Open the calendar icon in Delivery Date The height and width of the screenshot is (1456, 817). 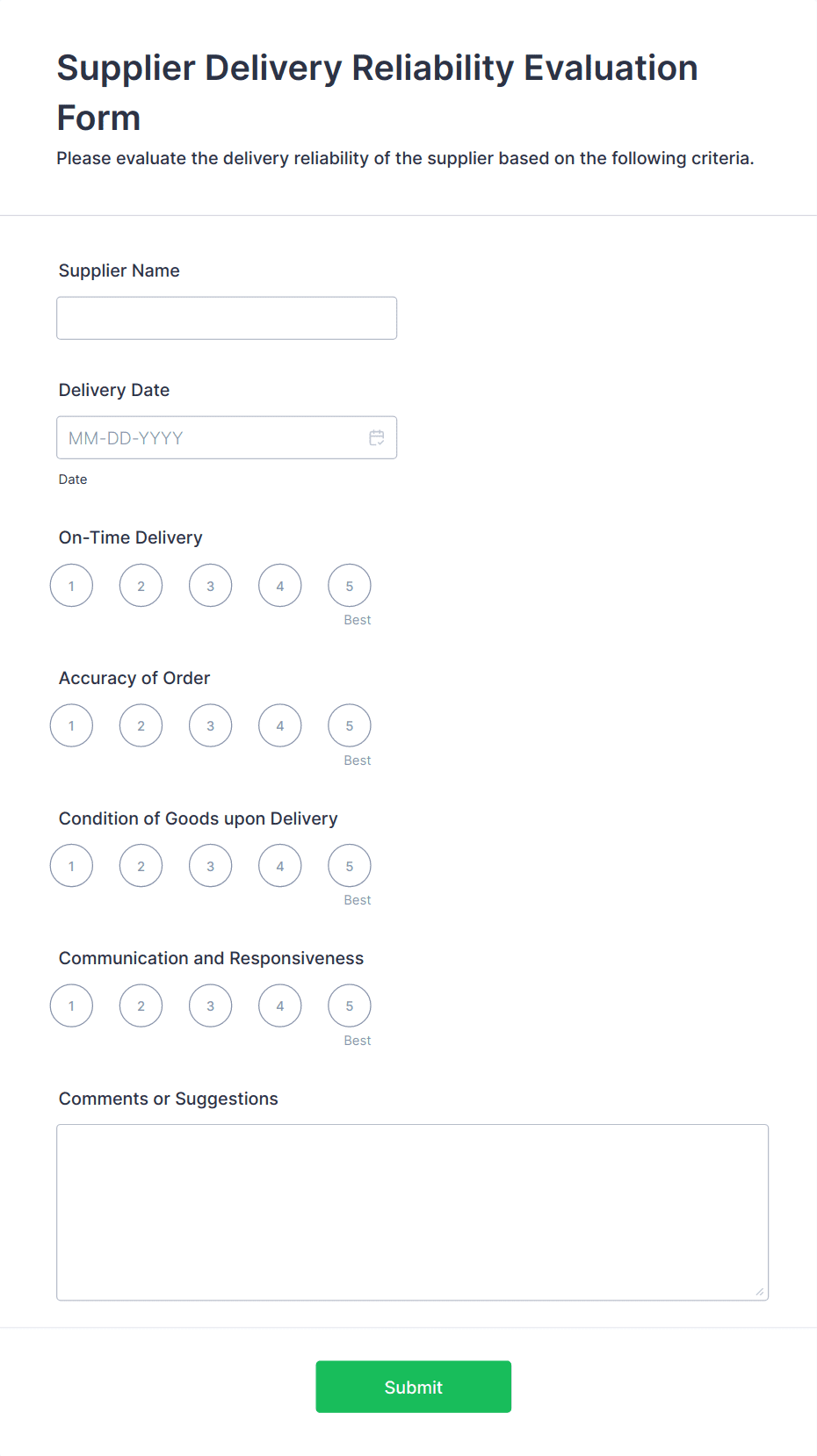pyautogui.click(x=377, y=437)
